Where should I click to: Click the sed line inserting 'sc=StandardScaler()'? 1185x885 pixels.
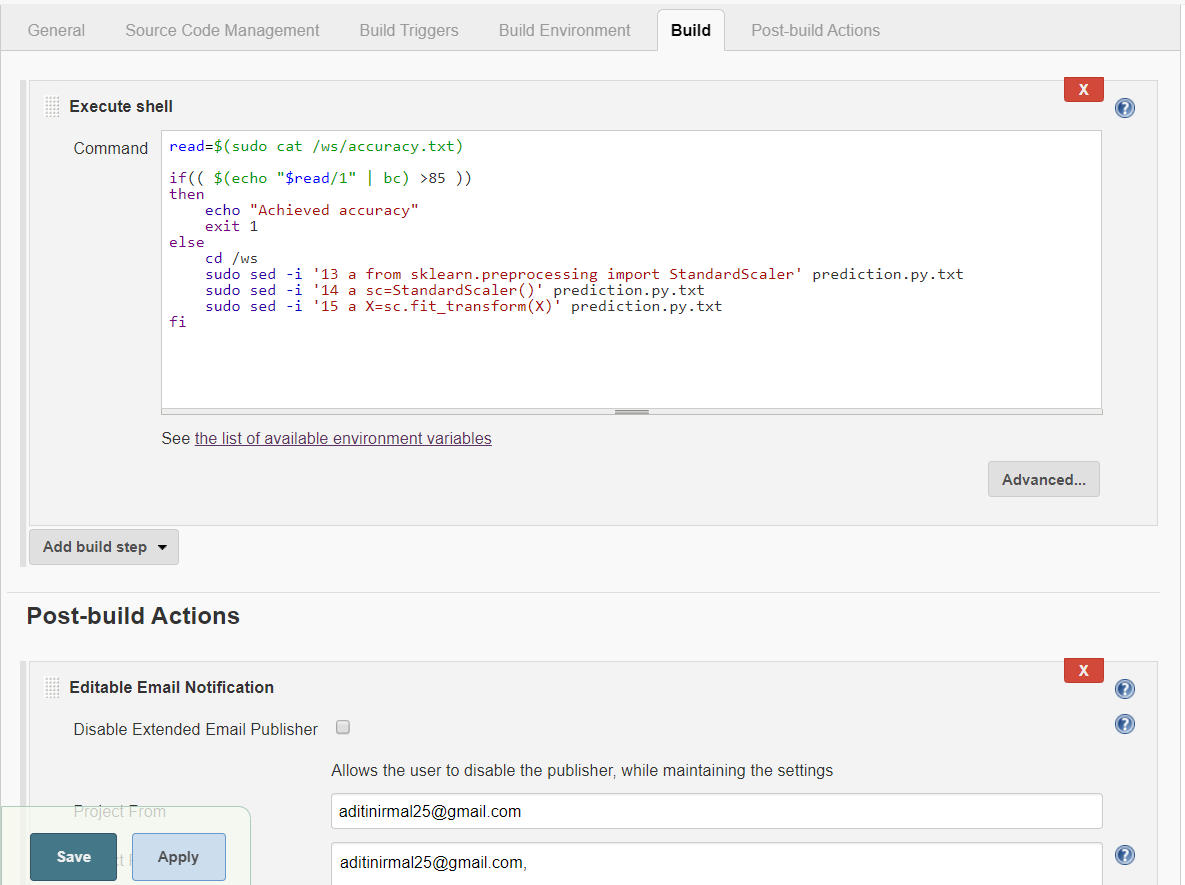pyautogui.click(x=454, y=290)
